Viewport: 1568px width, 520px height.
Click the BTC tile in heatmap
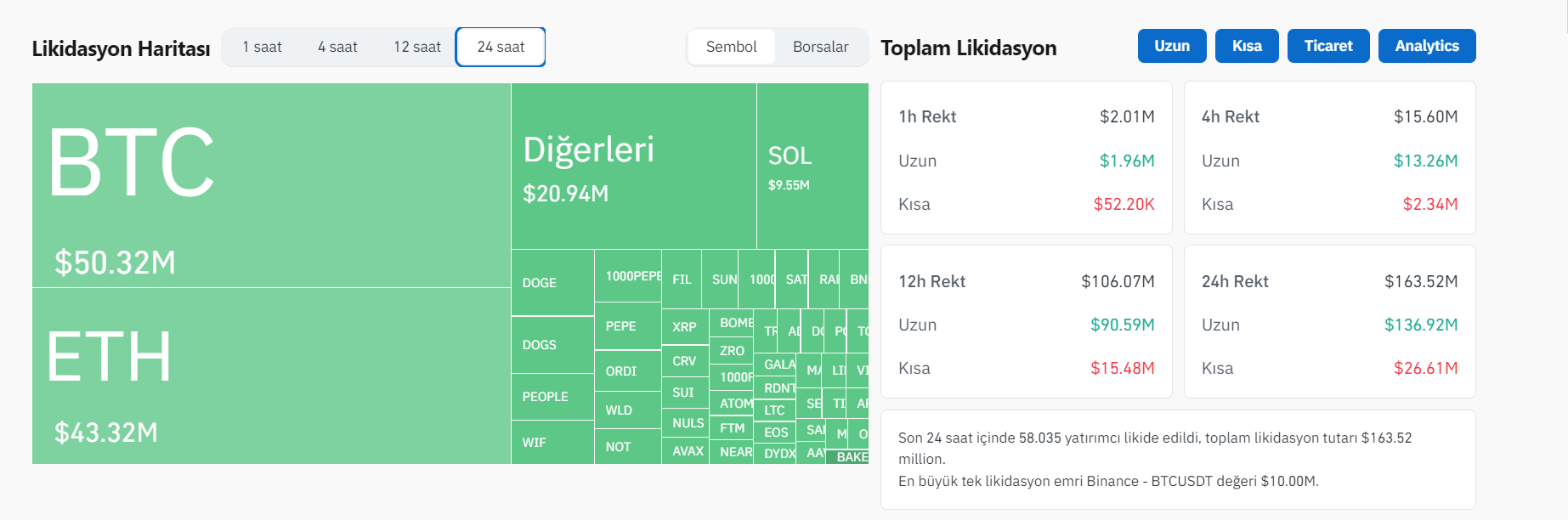click(x=271, y=185)
